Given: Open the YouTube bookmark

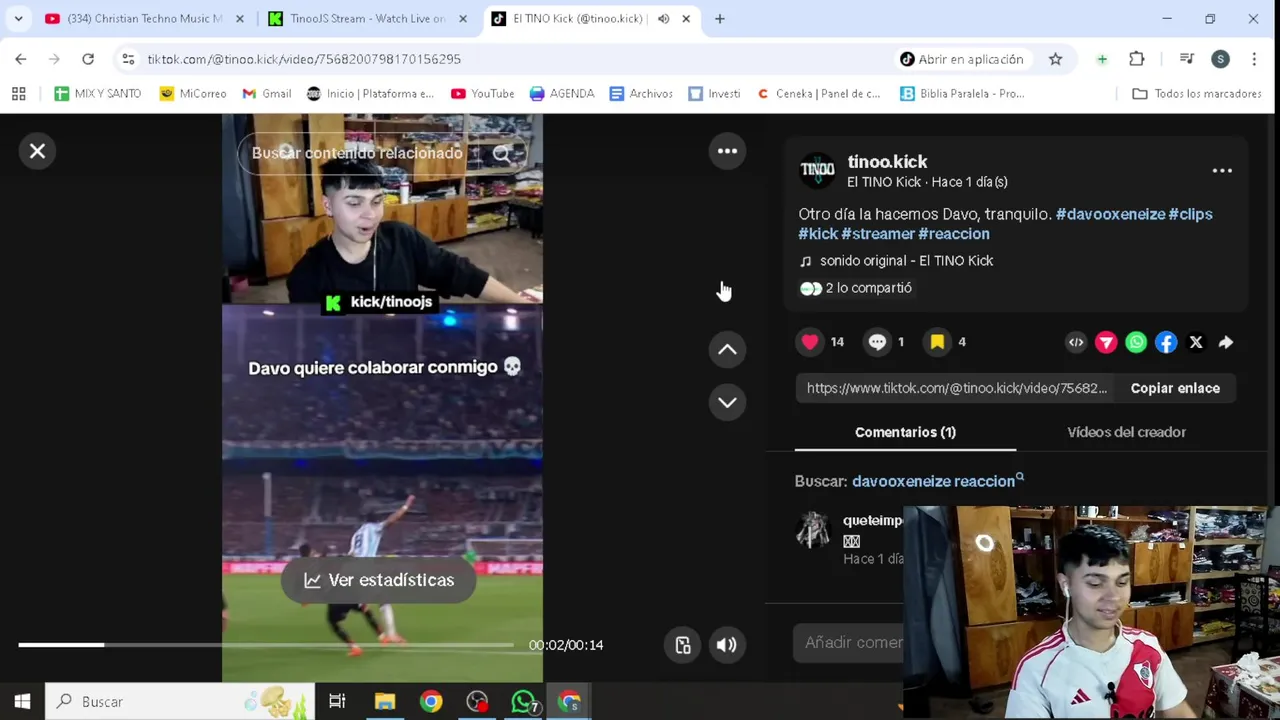Looking at the screenshot, I should pos(482,94).
